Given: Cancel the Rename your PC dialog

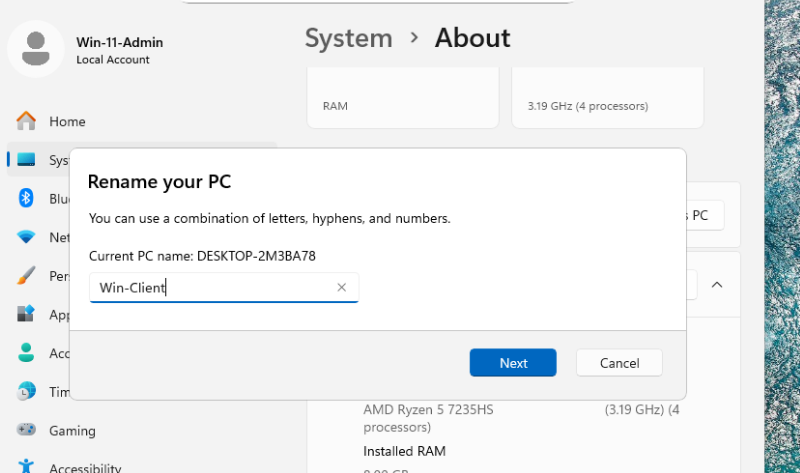Looking at the screenshot, I should (x=619, y=363).
